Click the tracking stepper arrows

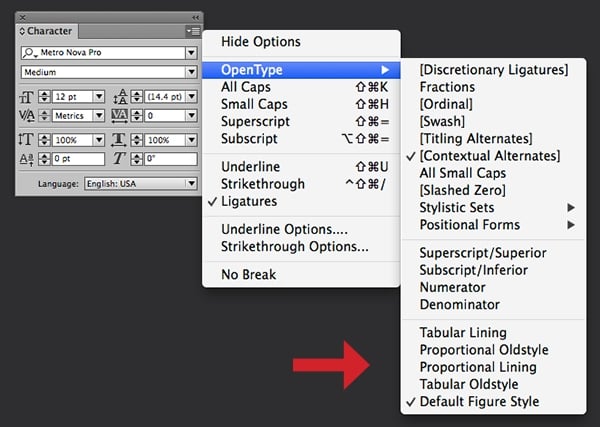(135, 116)
